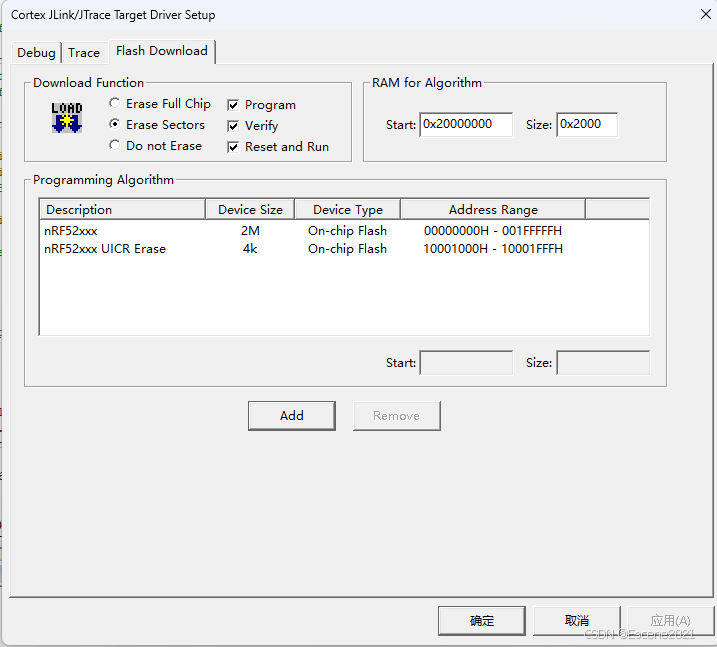Select the nRF52xxx UICR Erase row
717x647 pixels.
pos(344,249)
